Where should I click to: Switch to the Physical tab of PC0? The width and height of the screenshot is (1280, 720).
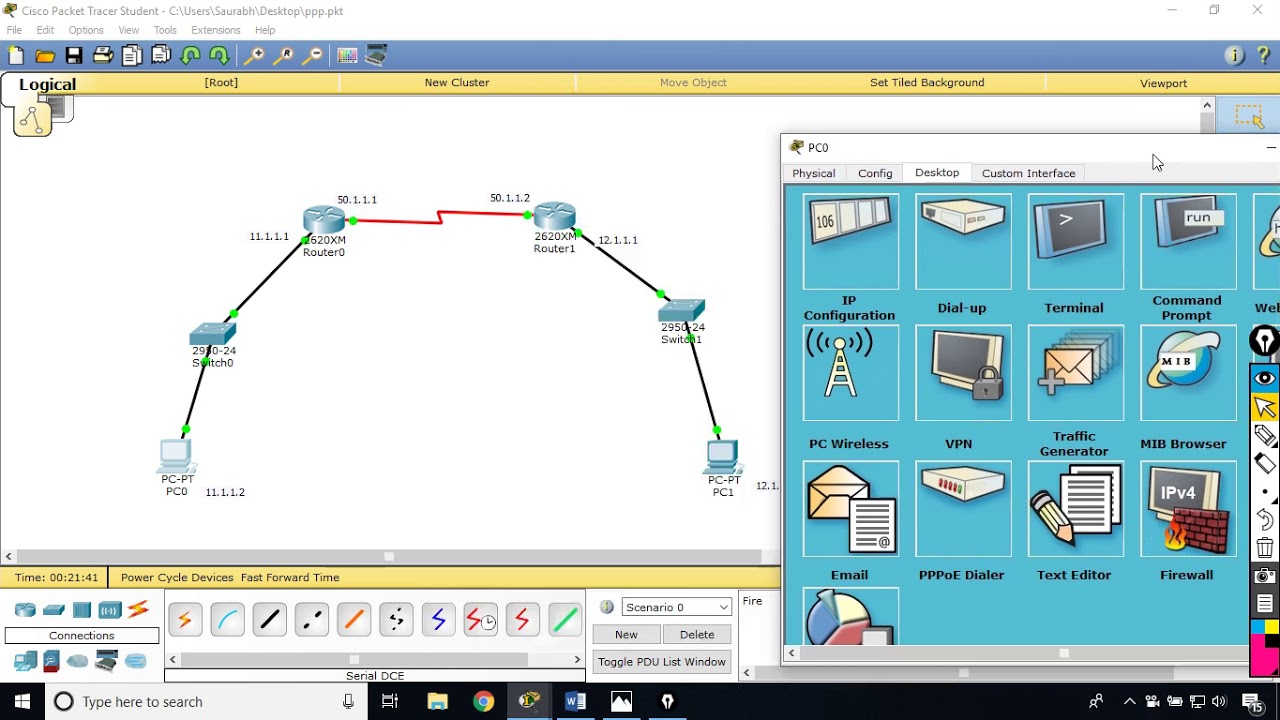tap(814, 173)
